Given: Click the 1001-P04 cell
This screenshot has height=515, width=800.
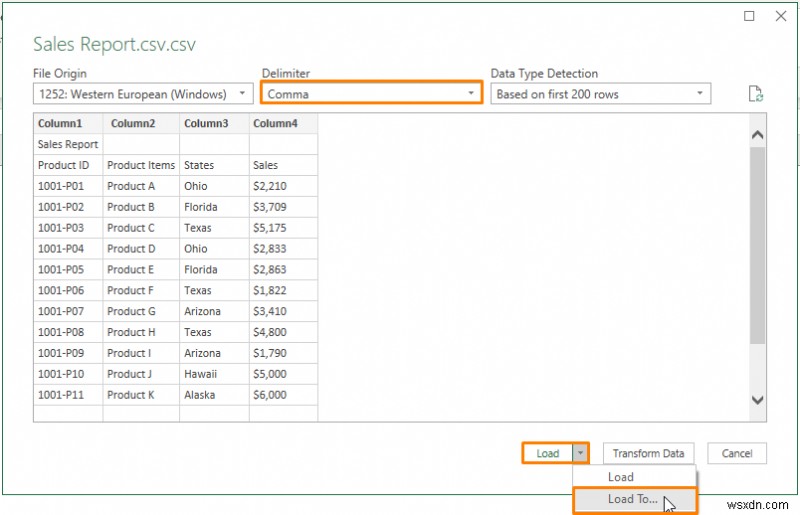Looking at the screenshot, I should pyautogui.click(x=68, y=249).
